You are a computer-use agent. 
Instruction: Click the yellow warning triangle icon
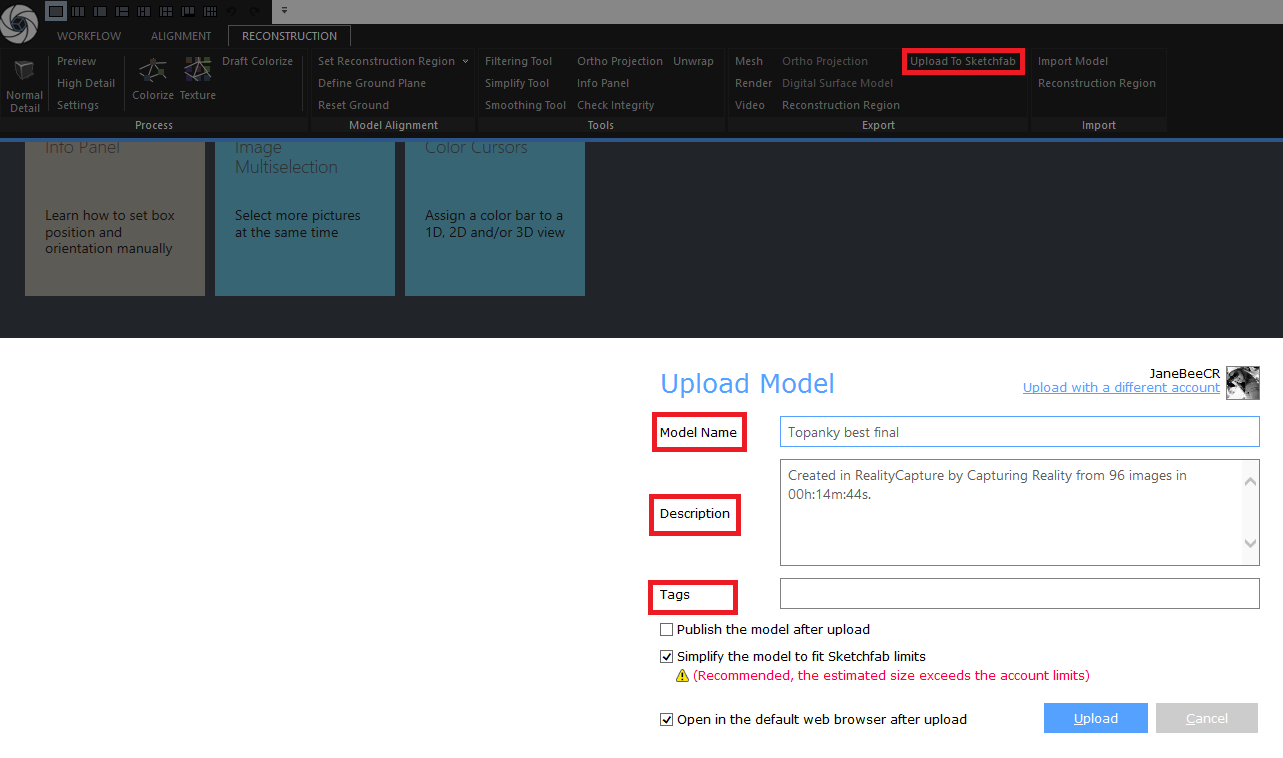click(682, 676)
